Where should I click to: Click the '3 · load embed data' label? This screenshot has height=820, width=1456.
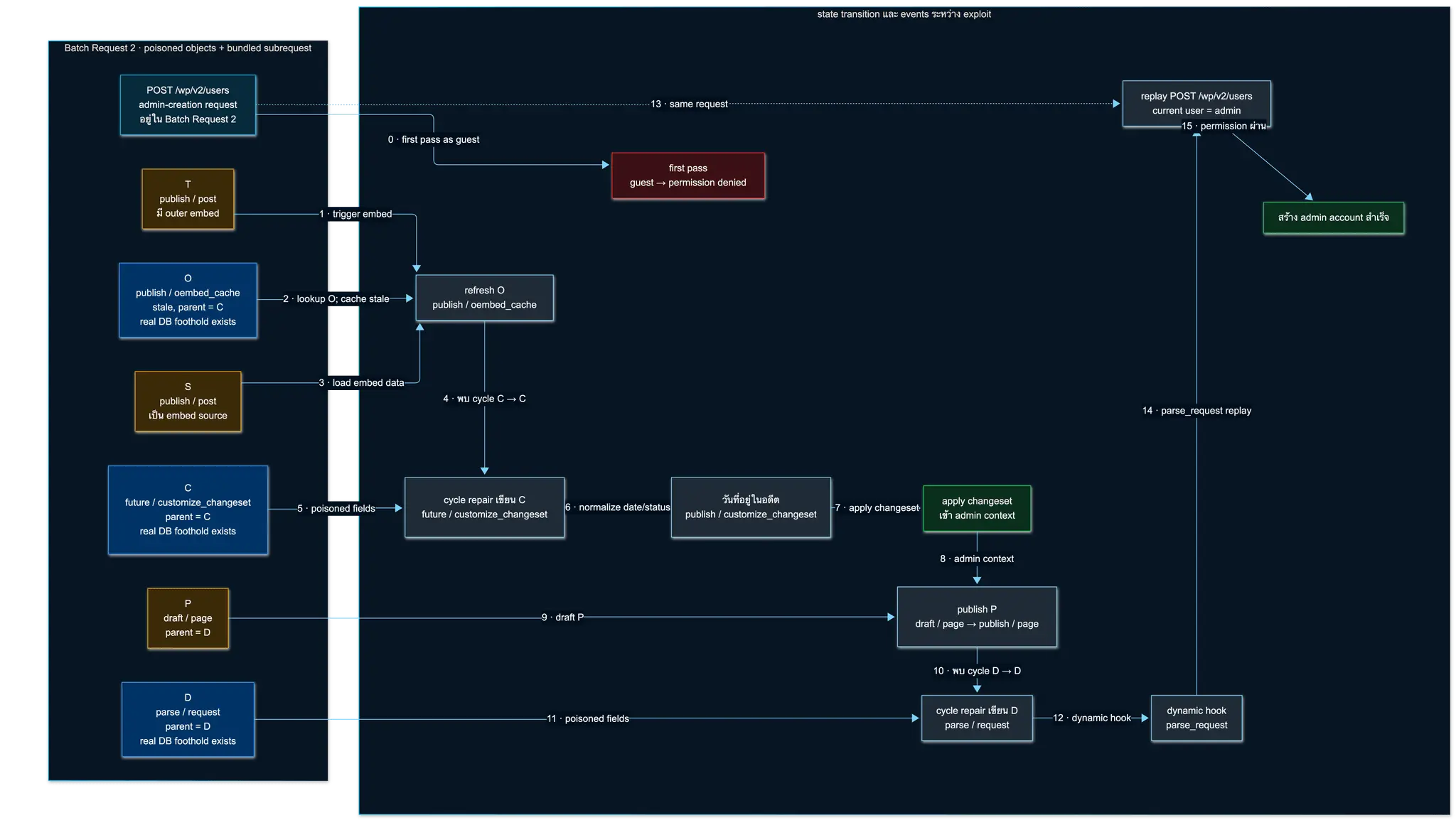(361, 383)
